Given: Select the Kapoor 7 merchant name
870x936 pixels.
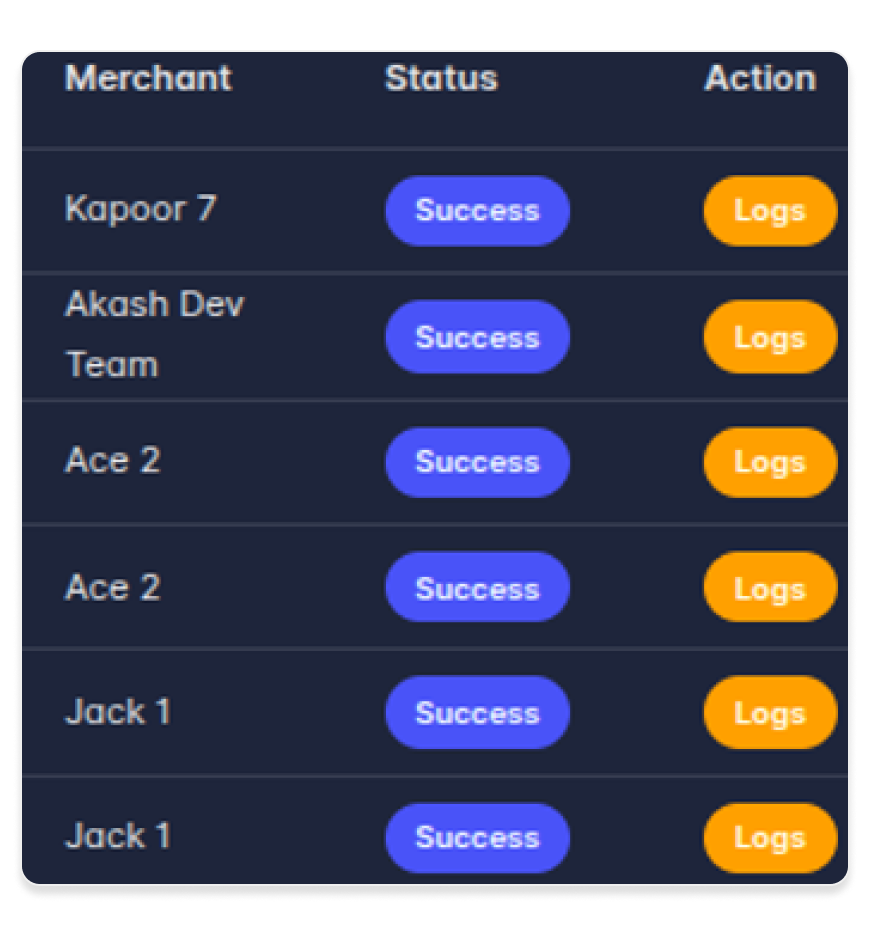Looking at the screenshot, I should (140, 209).
